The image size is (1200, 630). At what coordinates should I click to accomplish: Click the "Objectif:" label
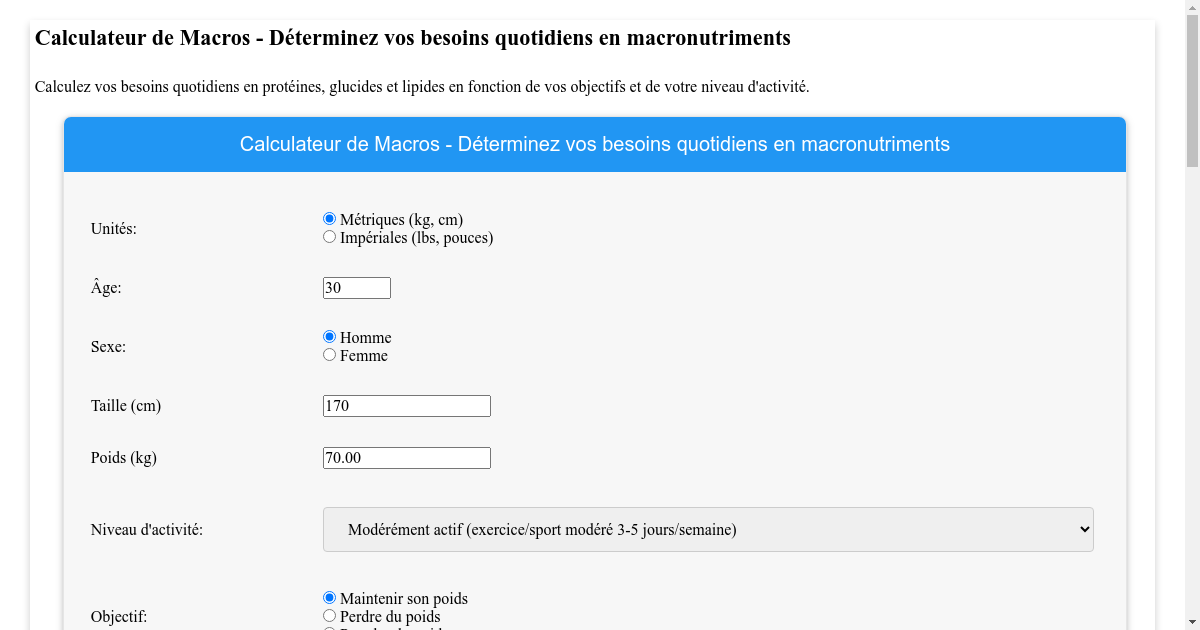118,616
